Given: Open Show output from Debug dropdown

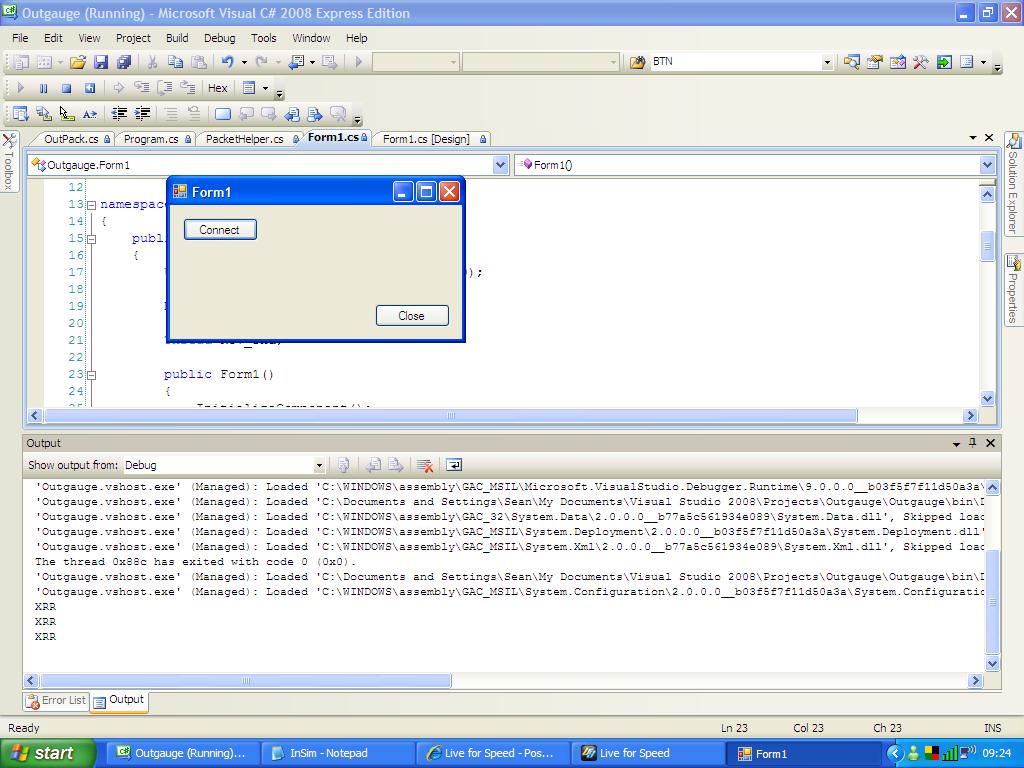Looking at the screenshot, I should pos(319,466).
